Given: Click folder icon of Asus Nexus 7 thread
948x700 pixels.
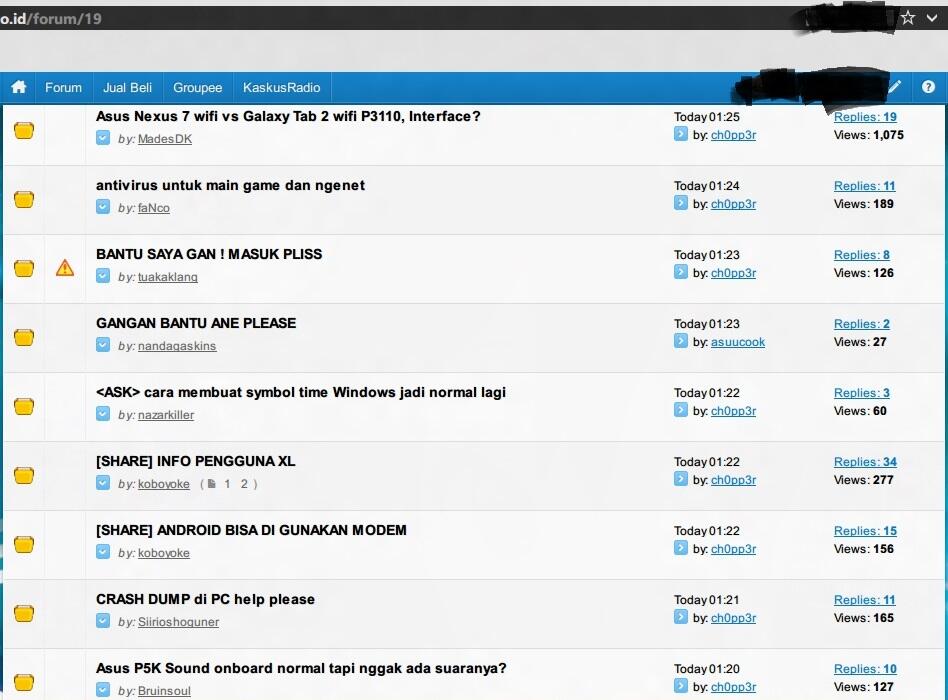Looking at the screenshot, I should click(24, 130).
